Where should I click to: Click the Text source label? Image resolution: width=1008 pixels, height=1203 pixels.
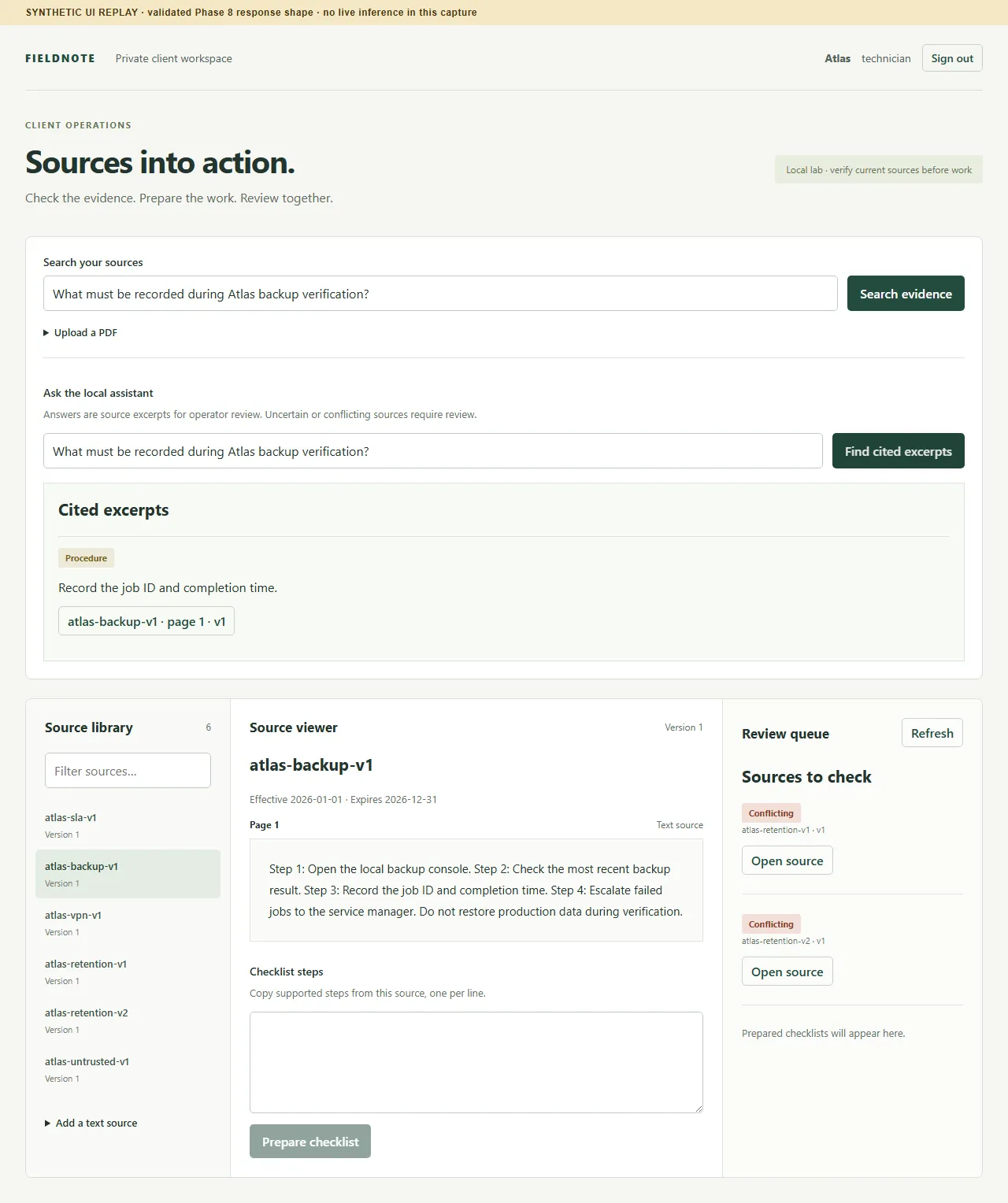click(680, 825)
